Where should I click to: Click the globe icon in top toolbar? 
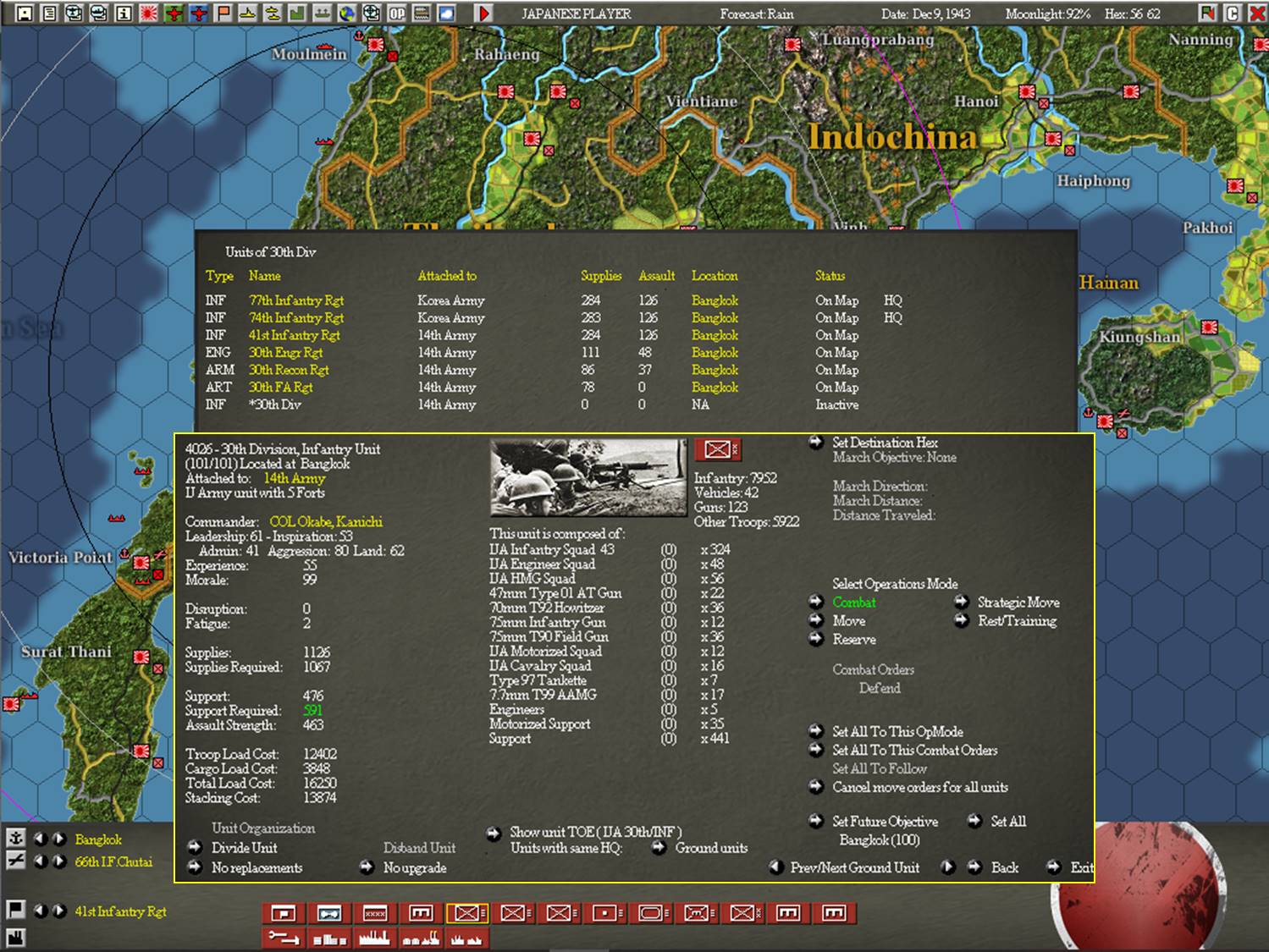(347, 14)
